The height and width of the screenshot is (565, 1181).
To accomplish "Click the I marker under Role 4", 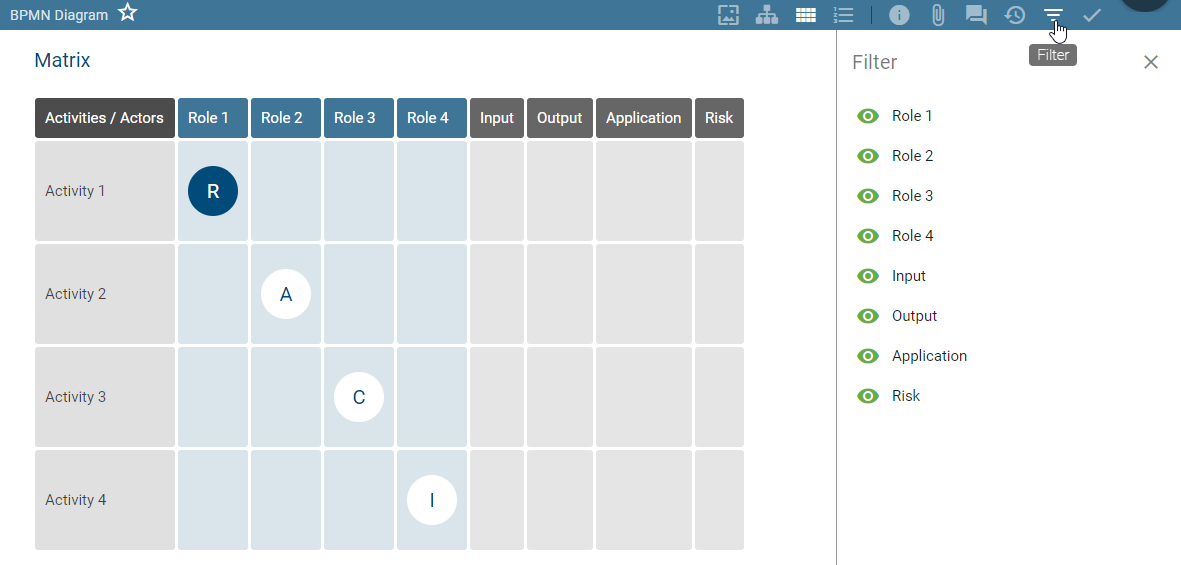I will click(x=432, y=500).
